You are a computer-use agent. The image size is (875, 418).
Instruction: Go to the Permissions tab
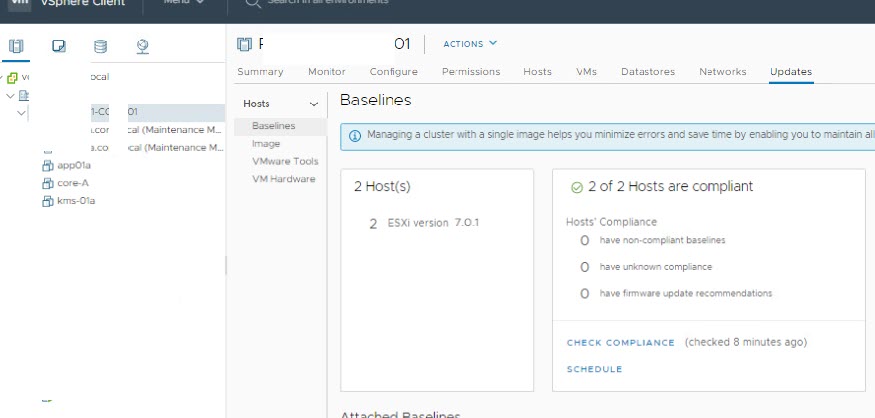471,72
